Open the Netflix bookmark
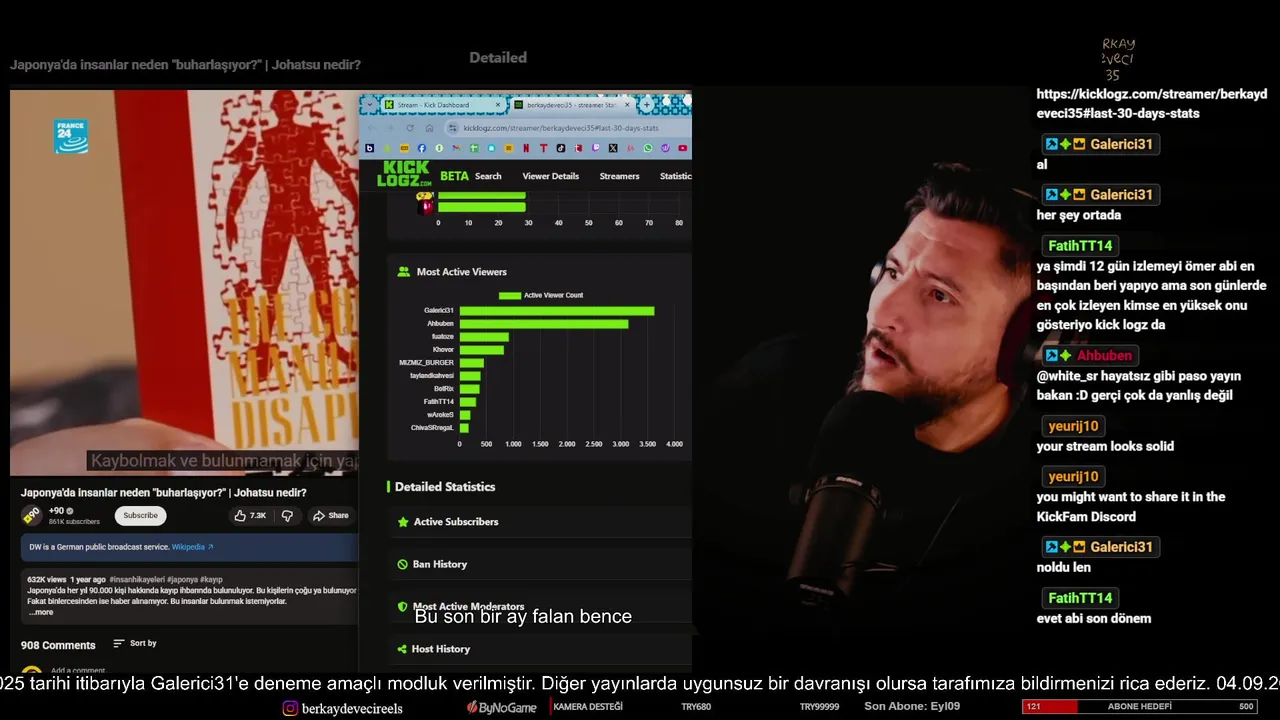Screen dimensions: 1280x720 click(x=526, y=148)
